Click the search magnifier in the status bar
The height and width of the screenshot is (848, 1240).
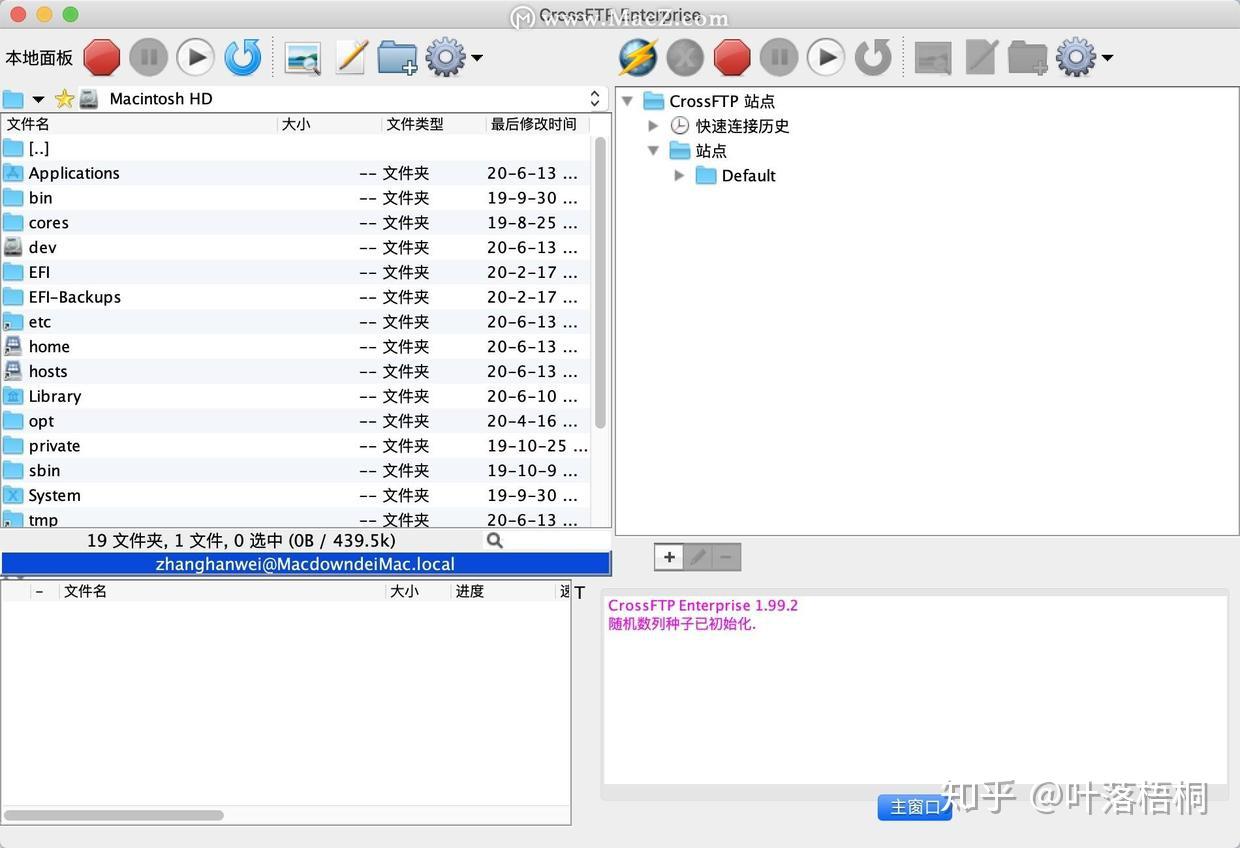click(x=494, y=540)
